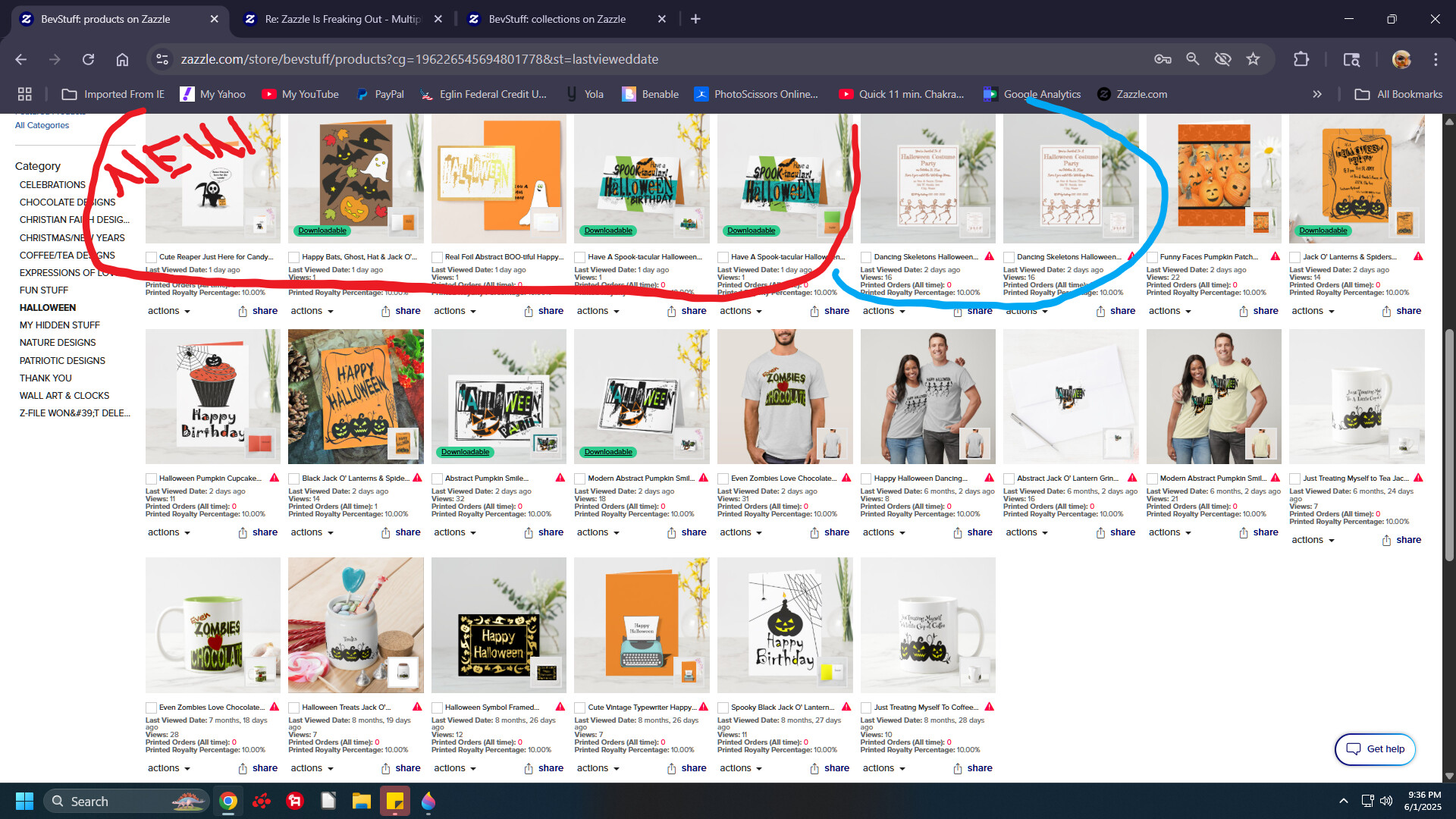Expand actions dropdown for Happy Bats card
The image size is (1456, 819).
click(312, 311)
